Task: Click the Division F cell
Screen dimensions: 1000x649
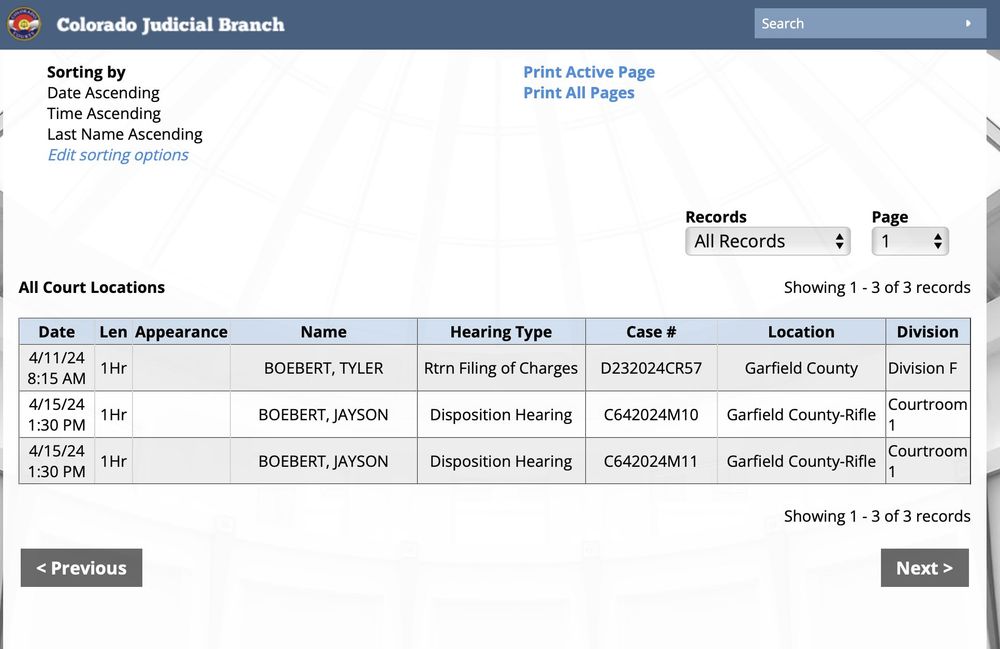Action: pyautogui.click(x=927, y=368)
